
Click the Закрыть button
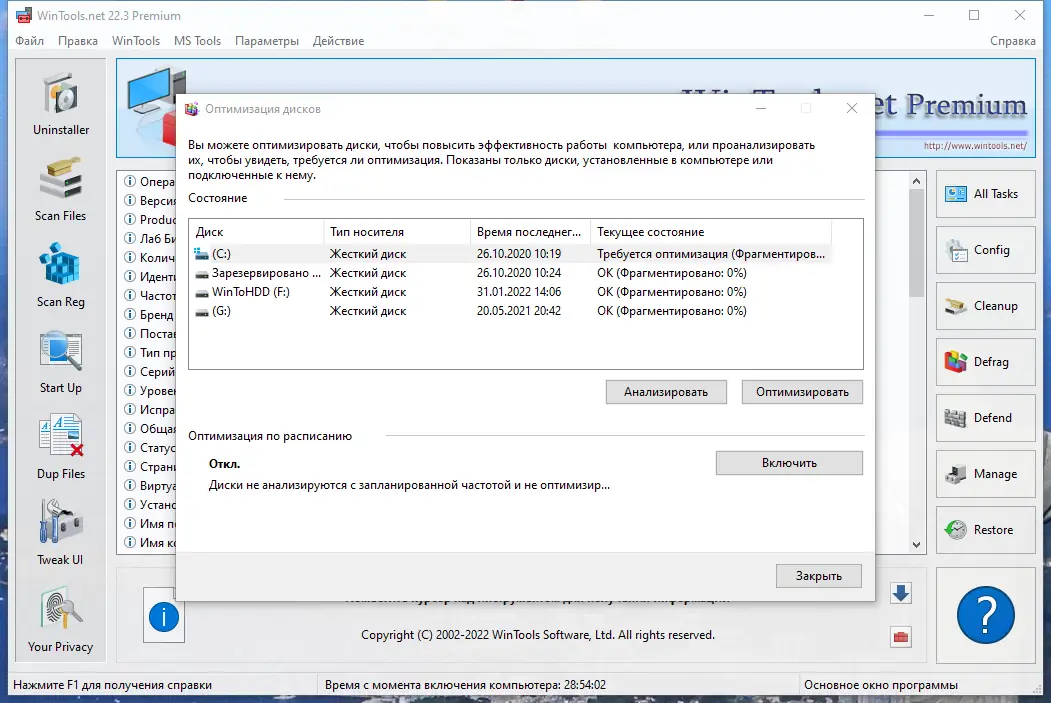(818, 576)
